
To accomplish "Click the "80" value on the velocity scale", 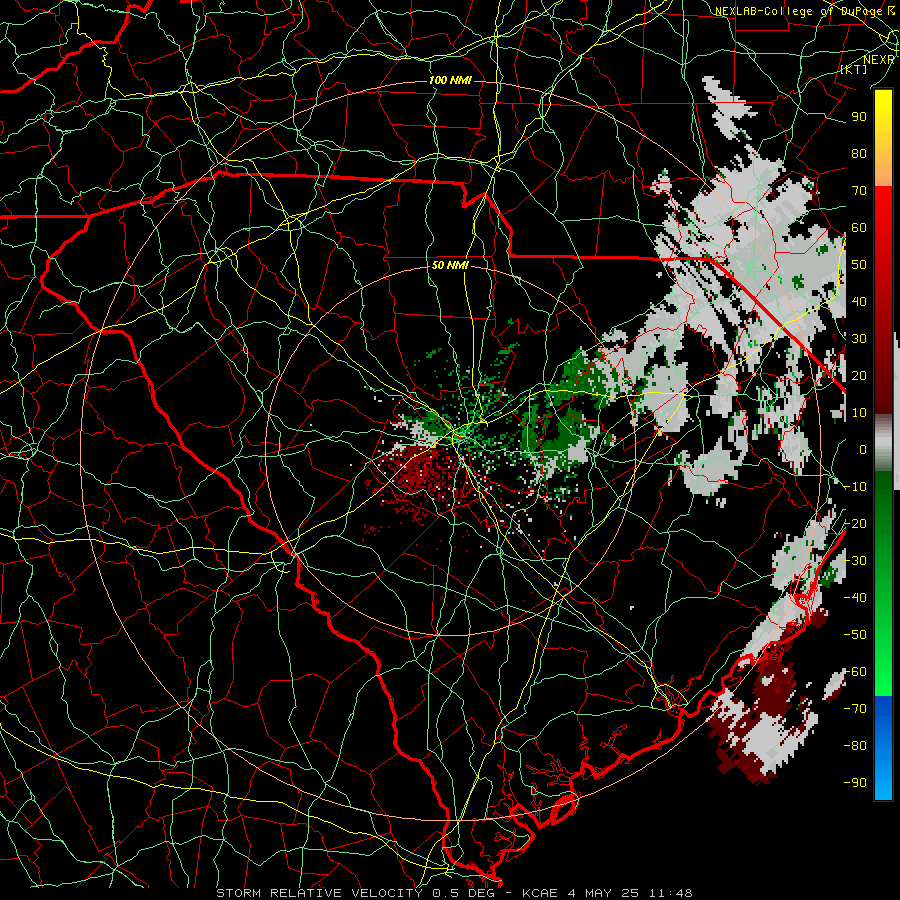I will (x=859, y=153).
